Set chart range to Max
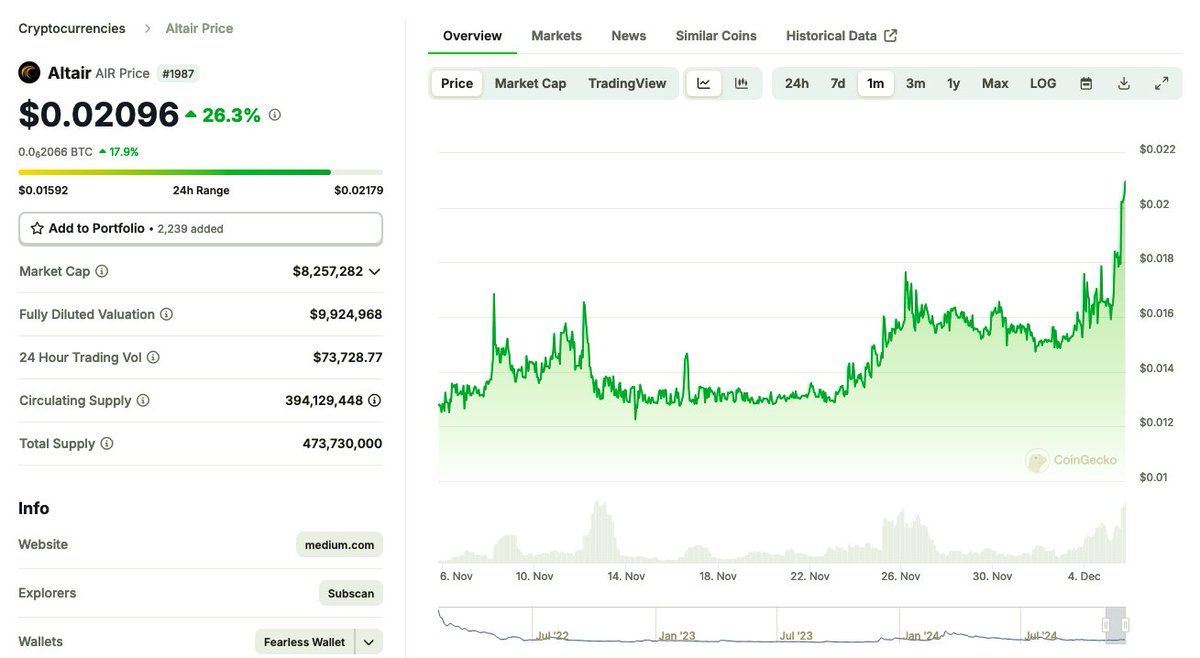 [x=995, y=84]
